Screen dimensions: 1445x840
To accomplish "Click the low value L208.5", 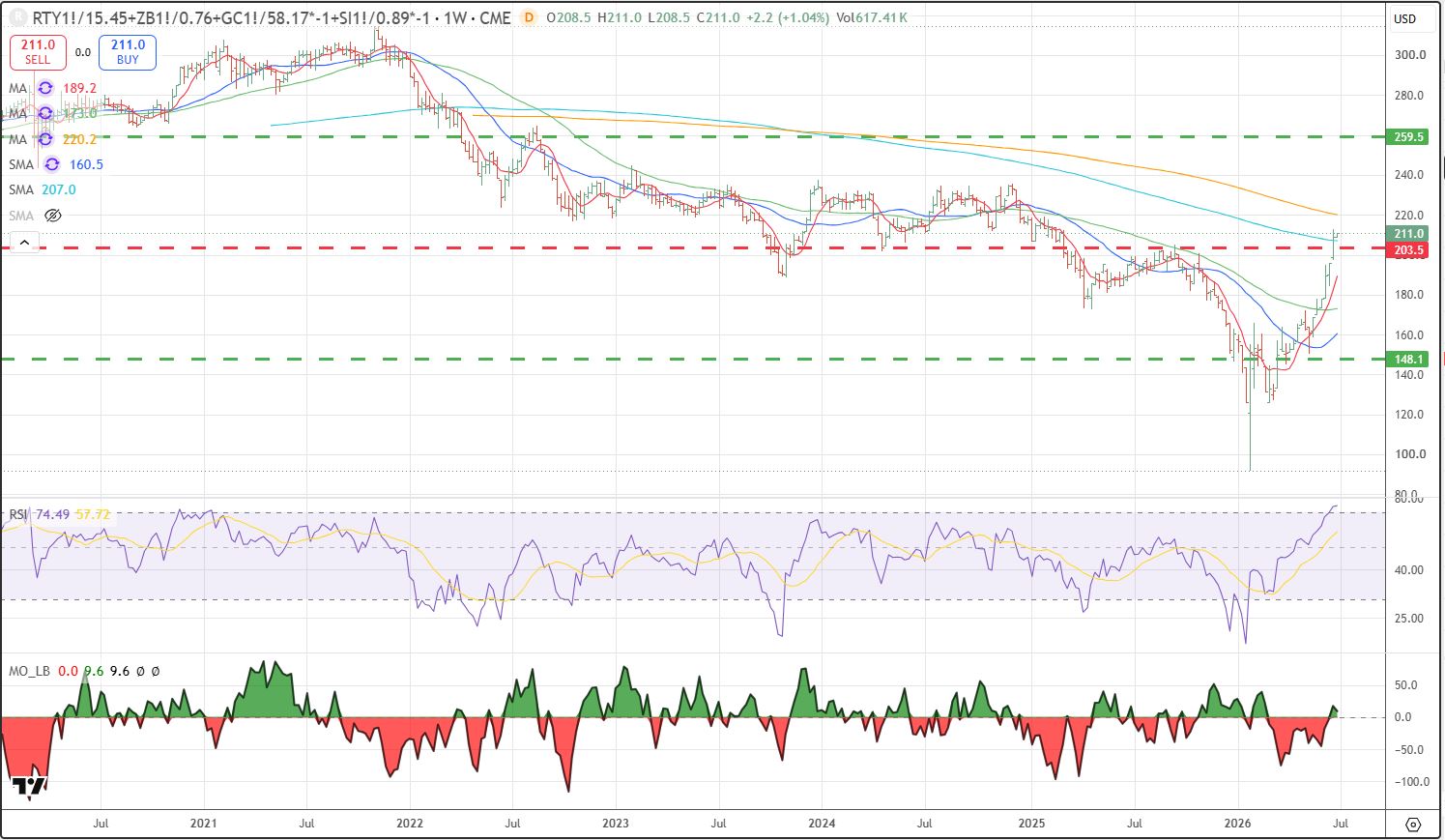I will pos(669,17).
